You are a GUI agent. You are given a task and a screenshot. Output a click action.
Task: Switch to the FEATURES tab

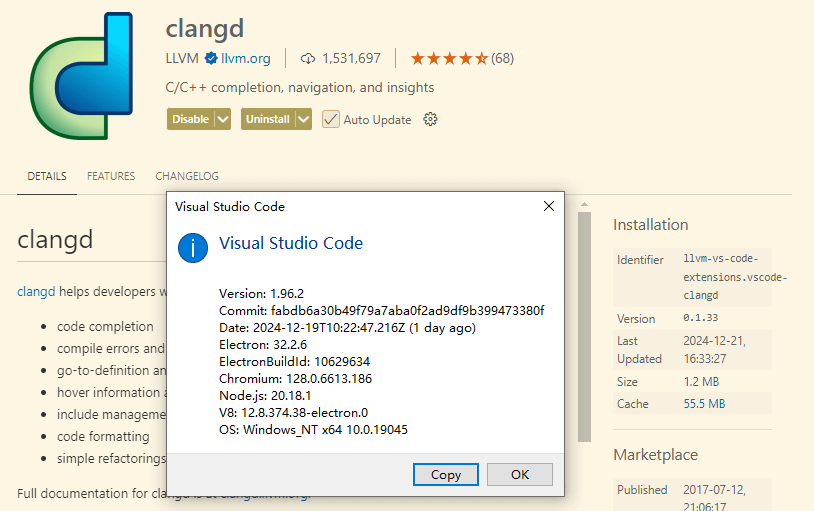(111, 176)
